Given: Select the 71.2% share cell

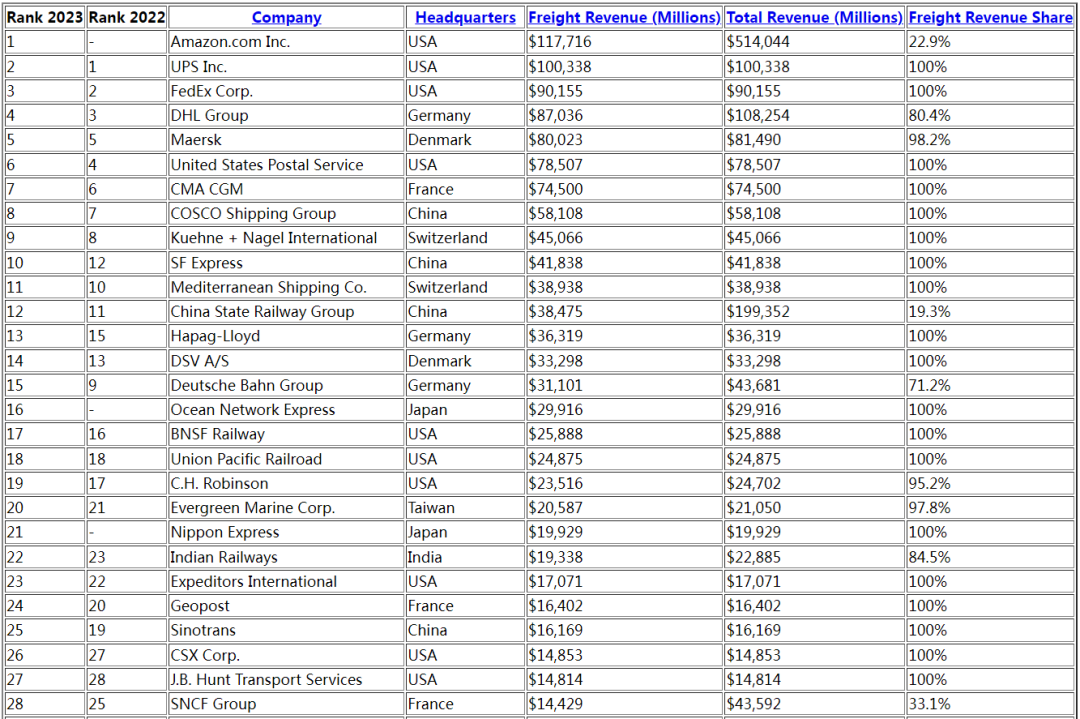Looking at the screenshot, I should tap(990, 386).
